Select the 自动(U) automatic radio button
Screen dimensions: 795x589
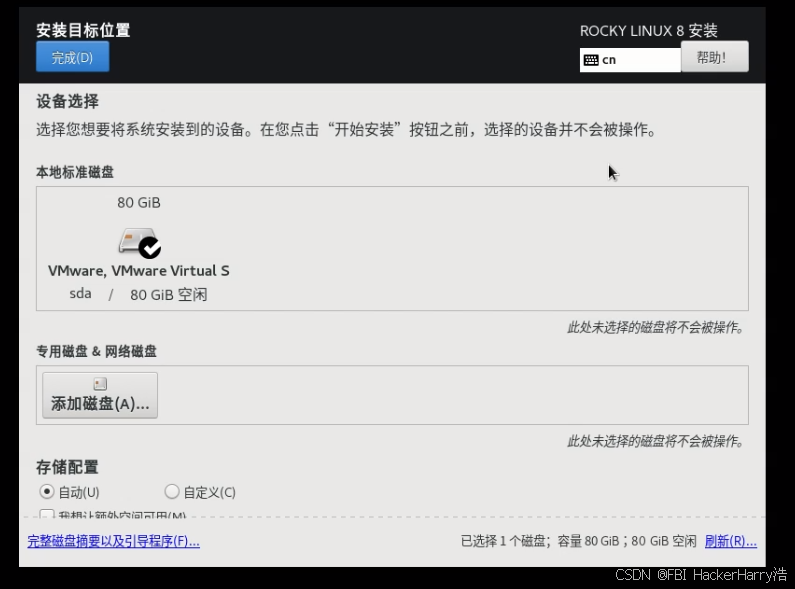tap(47, 492)
